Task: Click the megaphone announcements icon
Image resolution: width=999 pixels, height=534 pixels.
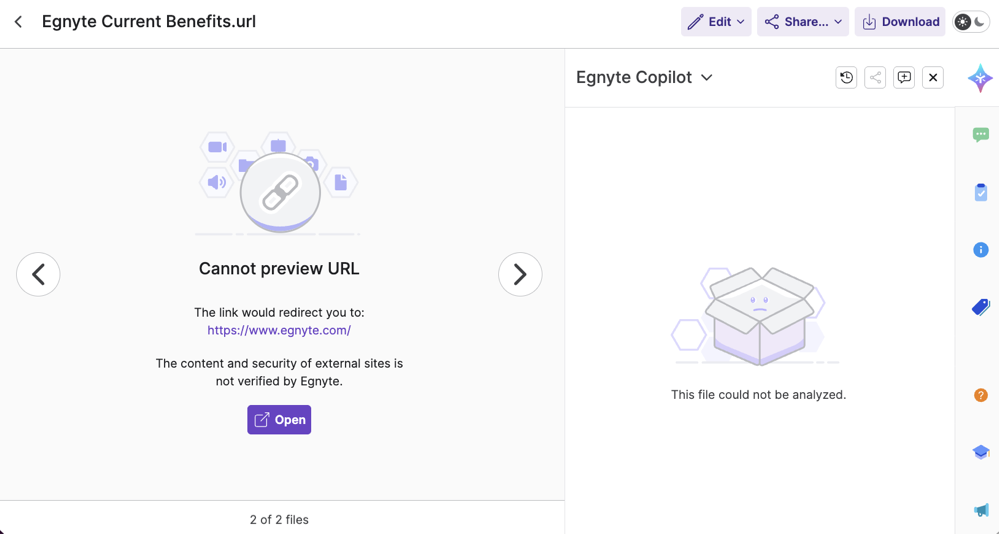Action: [980, 510]
